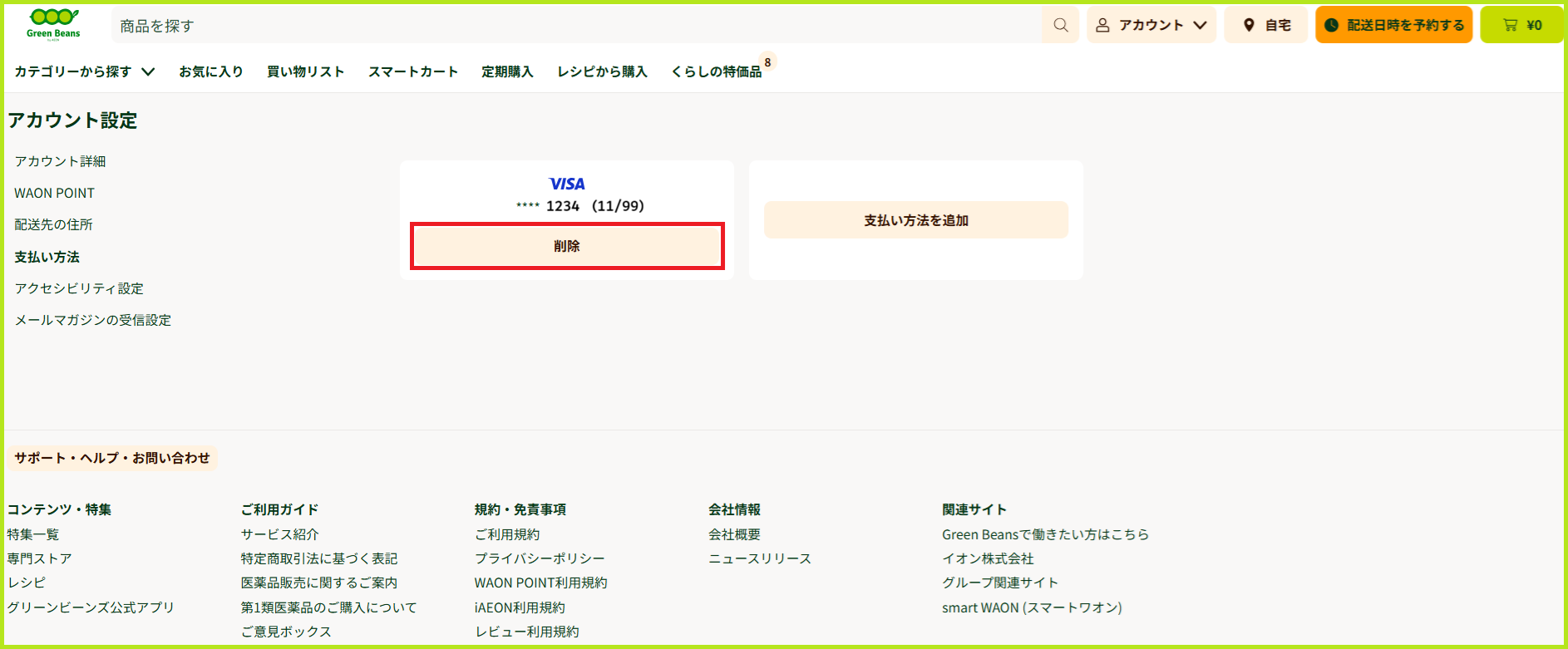Select アクセシビリティ設定 in sidebar
This screenshot has height=649, width=1568.
pos(79,288)
